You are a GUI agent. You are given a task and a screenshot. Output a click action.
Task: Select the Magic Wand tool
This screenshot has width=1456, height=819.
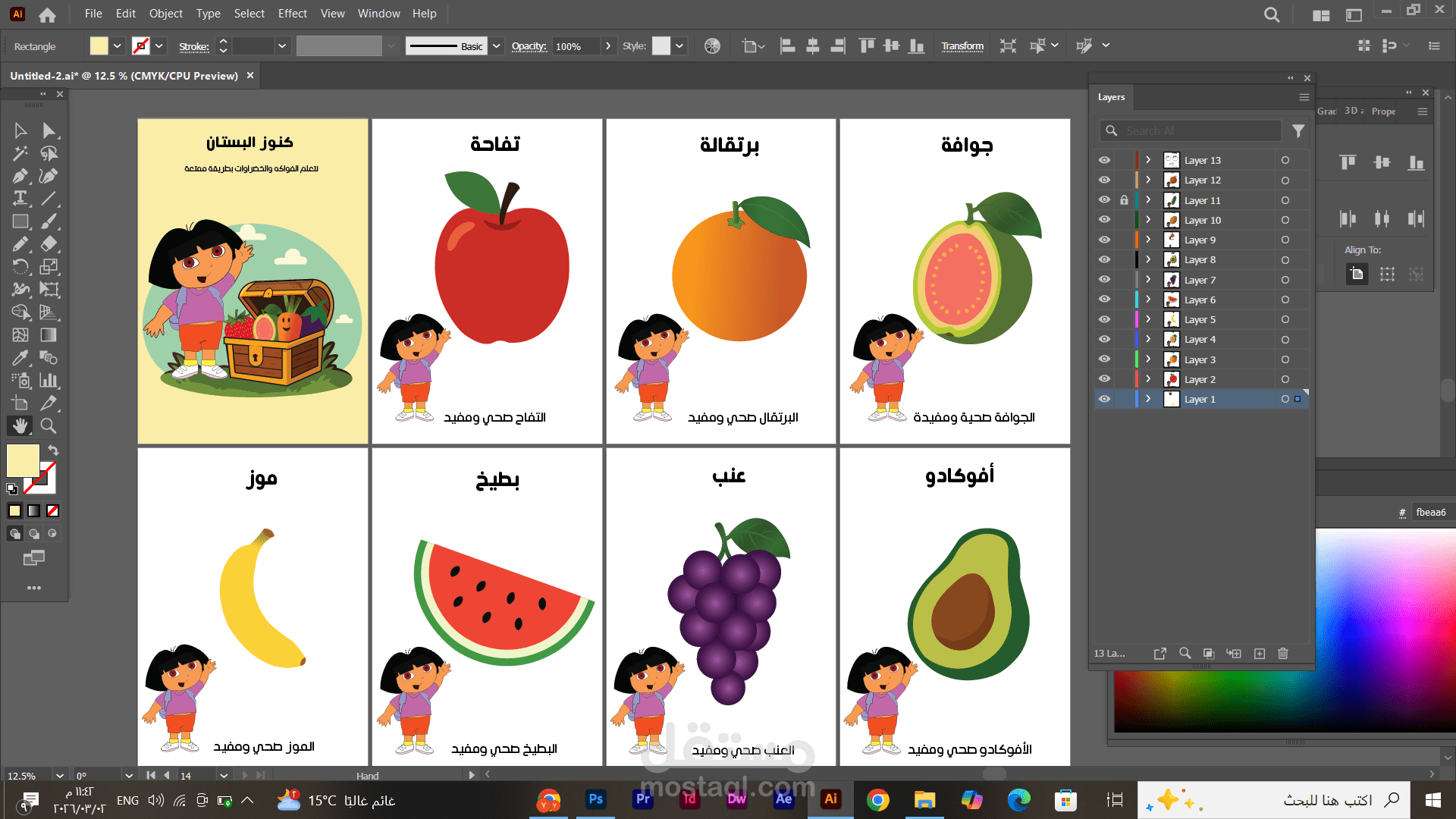pos(20,153)
